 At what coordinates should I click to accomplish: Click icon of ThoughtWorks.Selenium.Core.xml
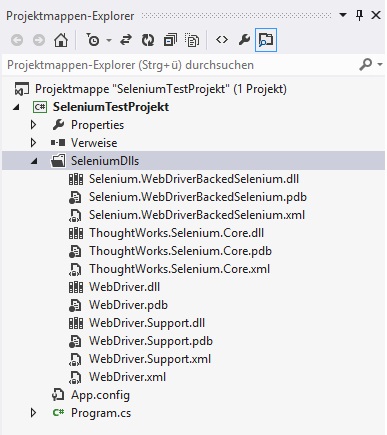pos(75,269)
